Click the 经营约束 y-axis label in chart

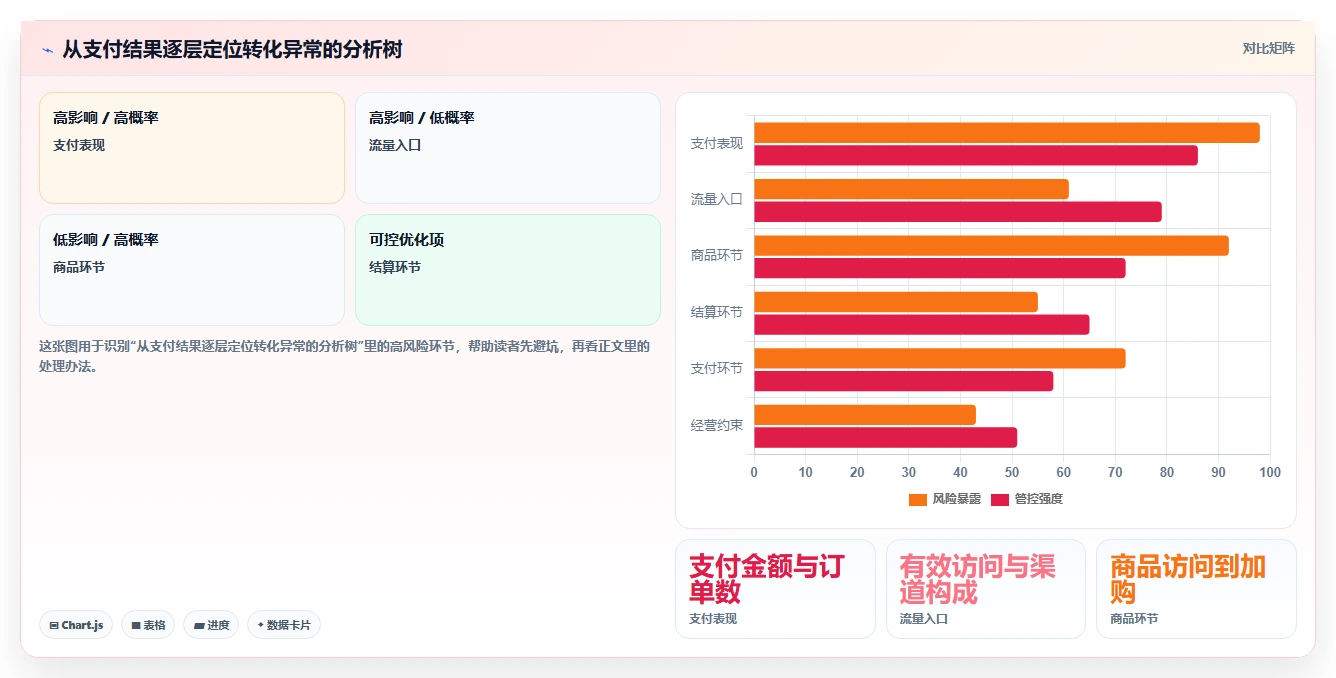[x=717, y=426]
